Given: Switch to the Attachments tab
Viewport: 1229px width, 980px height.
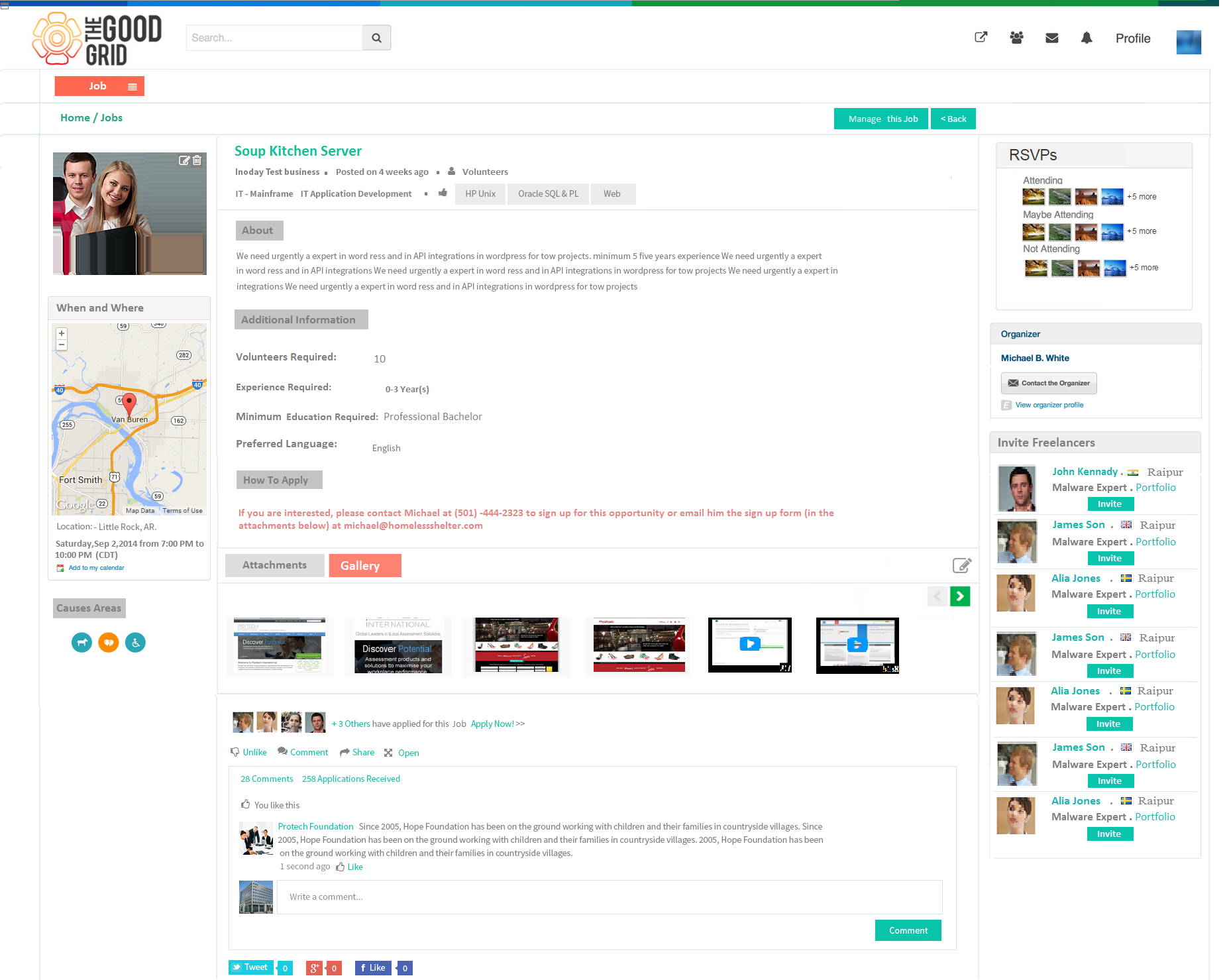Looking at the screenshot, I should [275, 565].
